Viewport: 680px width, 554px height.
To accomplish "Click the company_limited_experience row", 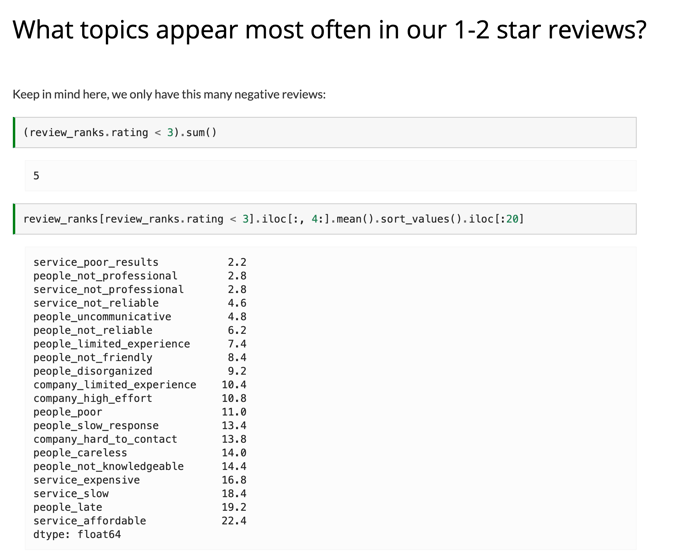I will [114, 385].
